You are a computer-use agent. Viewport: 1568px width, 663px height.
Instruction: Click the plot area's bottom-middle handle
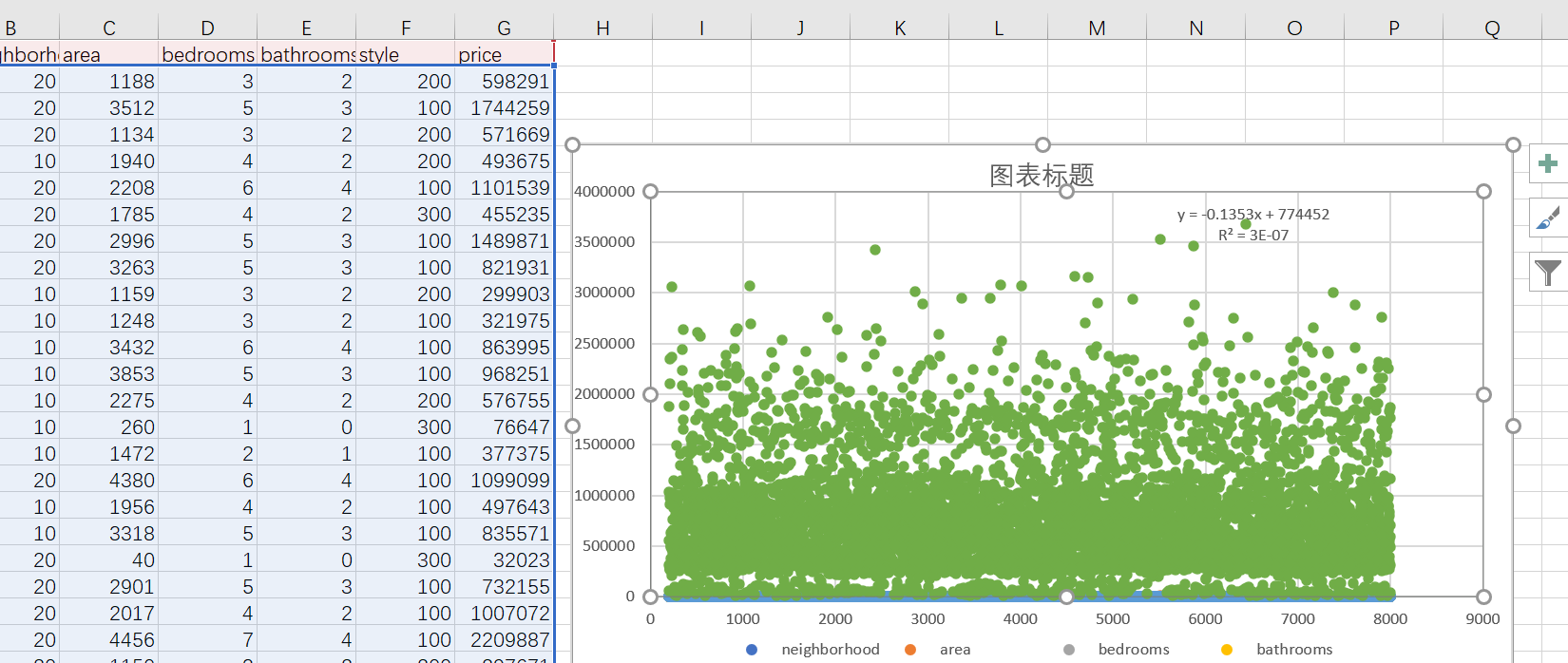coord(1066,597)
